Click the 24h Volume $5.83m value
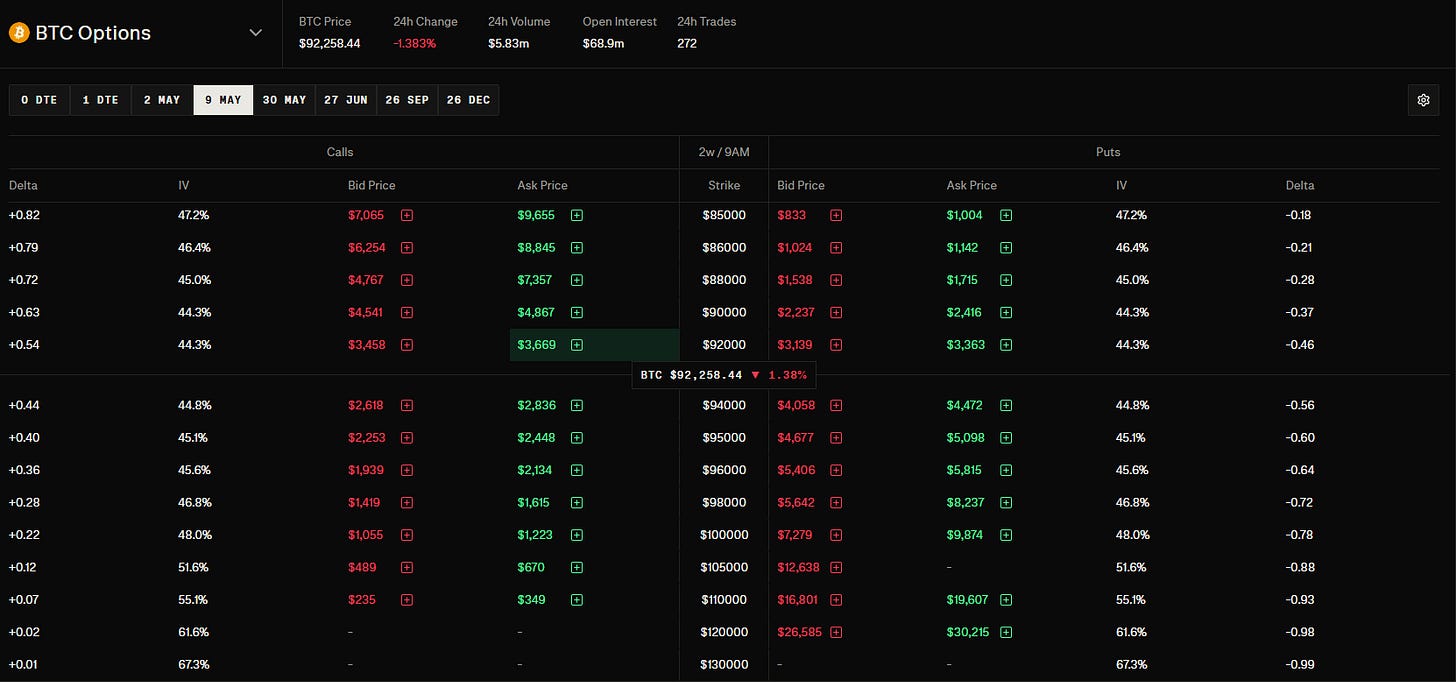1456x682 pixels. click(511, 43)
